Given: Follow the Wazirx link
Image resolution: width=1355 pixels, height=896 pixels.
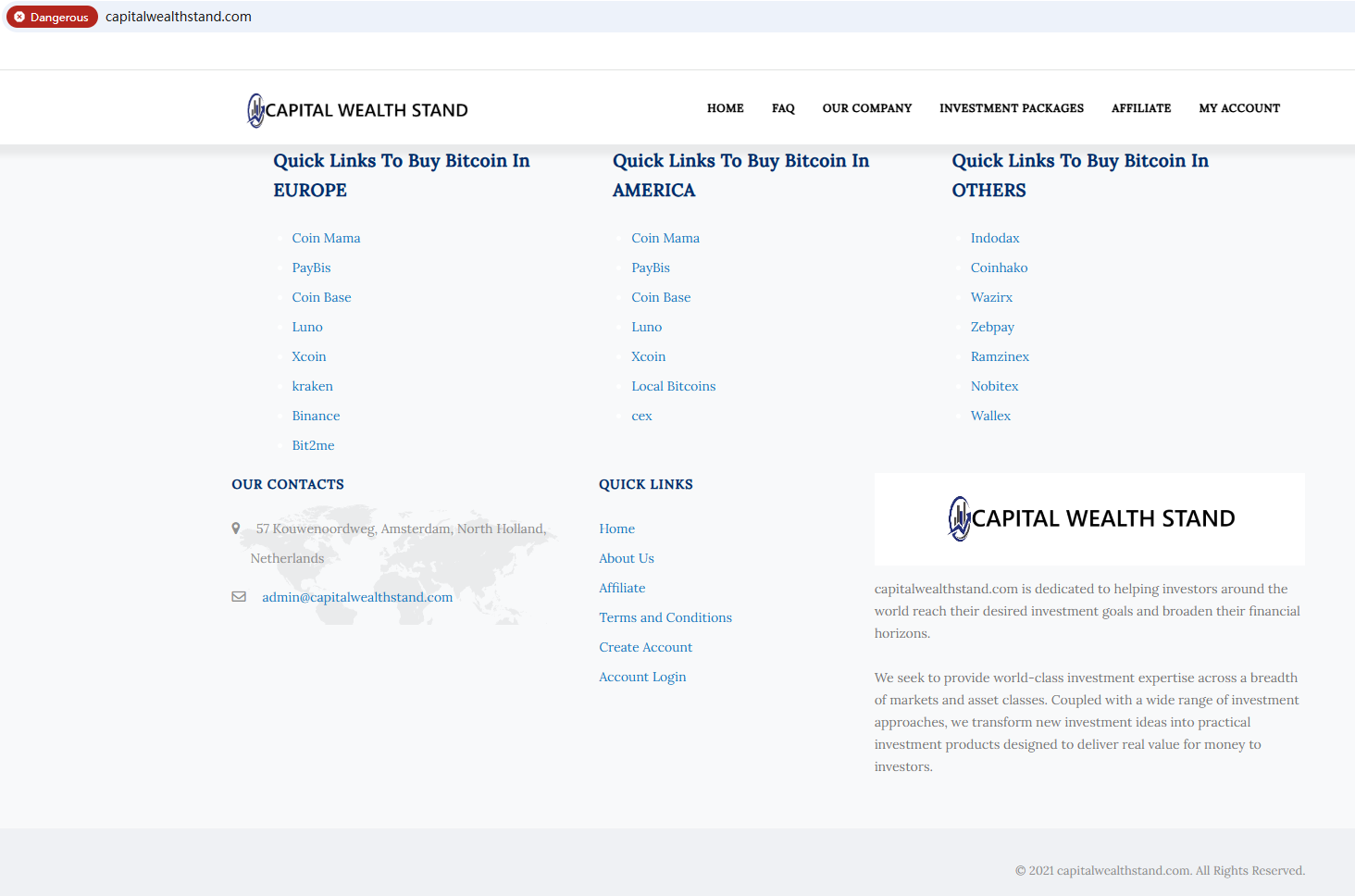Looking at the screenshot, I should coord(992,297).
